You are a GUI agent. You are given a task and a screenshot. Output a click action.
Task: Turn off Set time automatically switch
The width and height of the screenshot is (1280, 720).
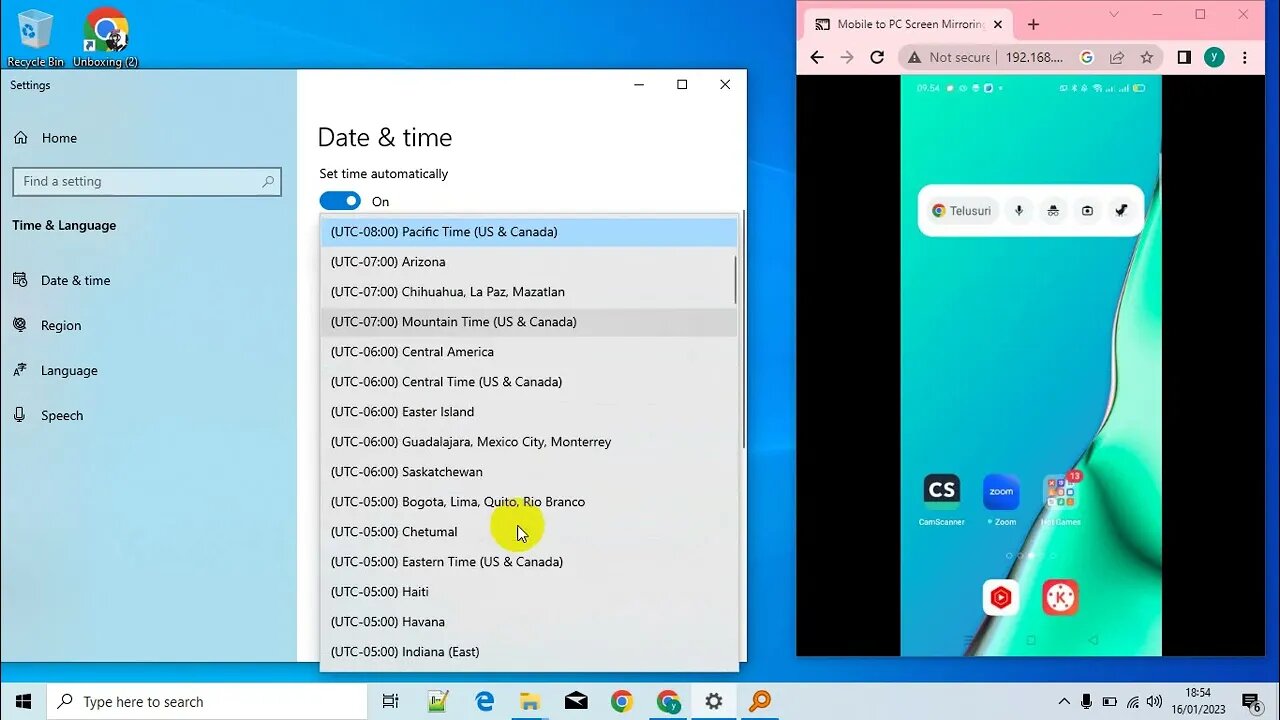(x=340, y=201)
